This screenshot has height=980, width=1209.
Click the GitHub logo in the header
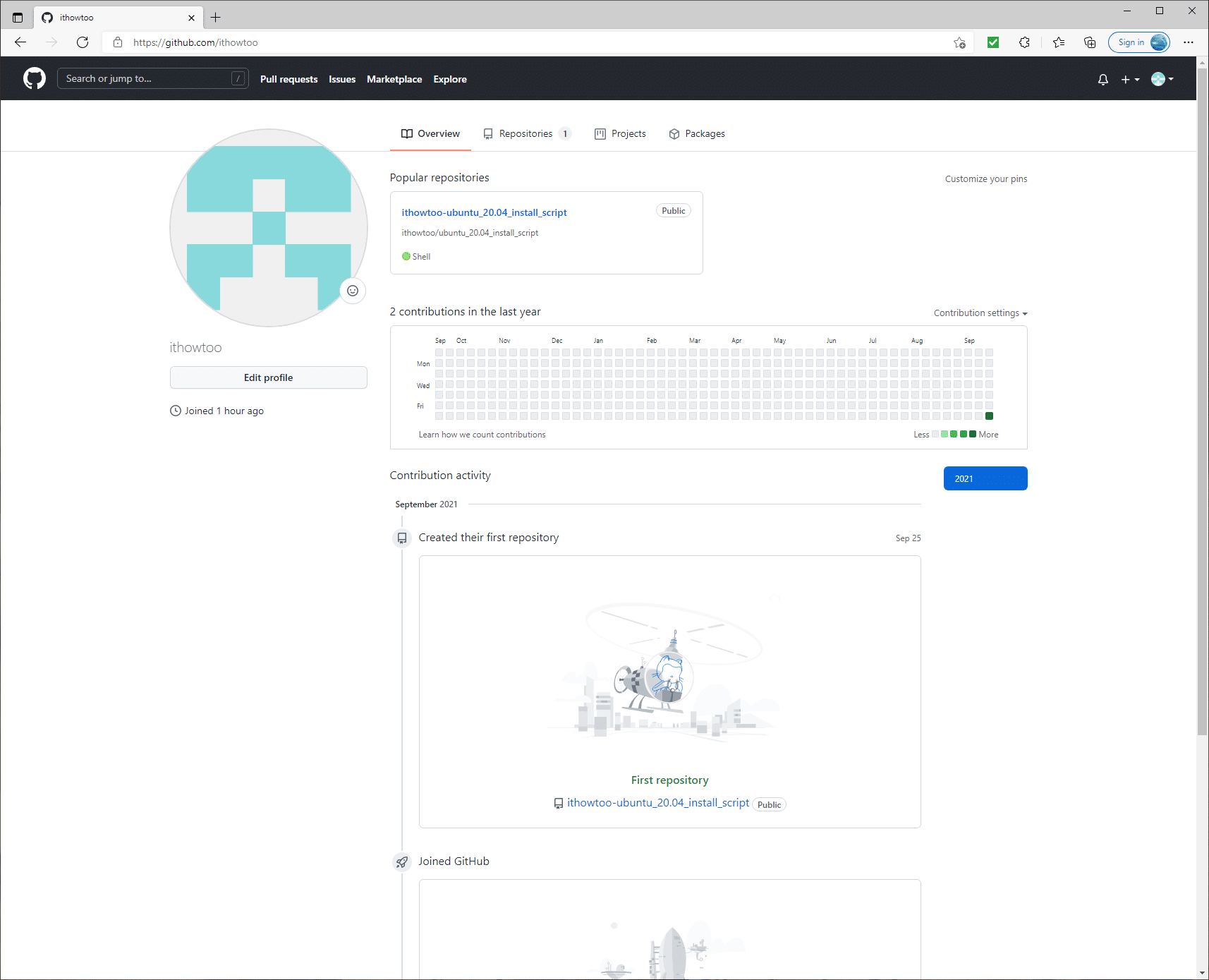coord(34,78)
